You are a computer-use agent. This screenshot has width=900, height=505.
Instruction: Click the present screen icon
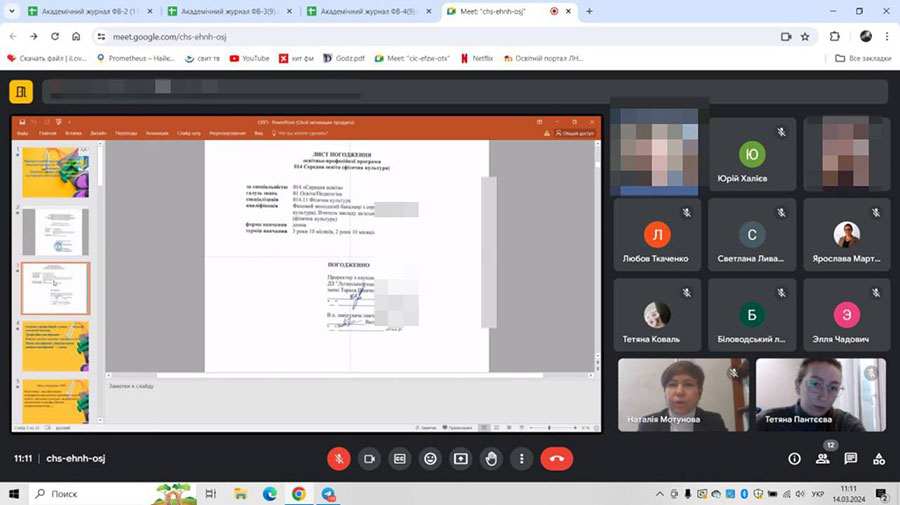461,458
